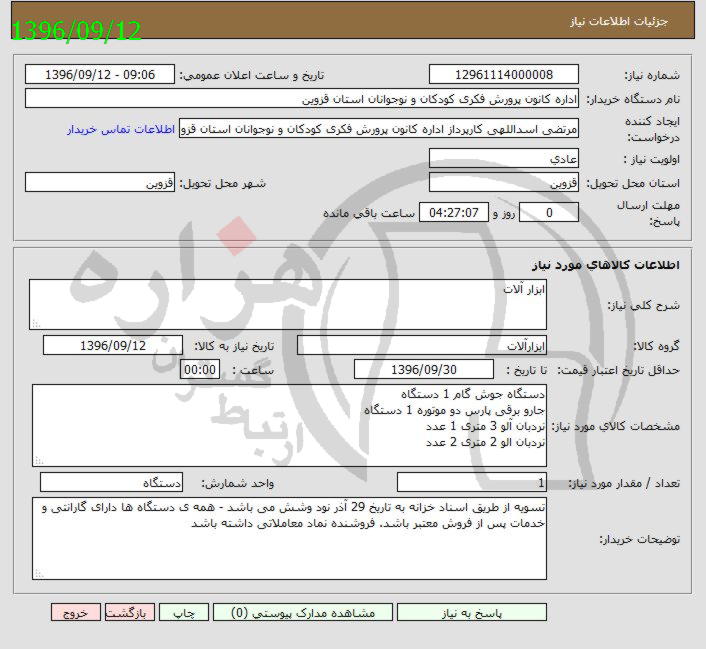The image size is (706, 649).
Task: Click the شرح کلی نیاز text area
Action: [288, 304]
